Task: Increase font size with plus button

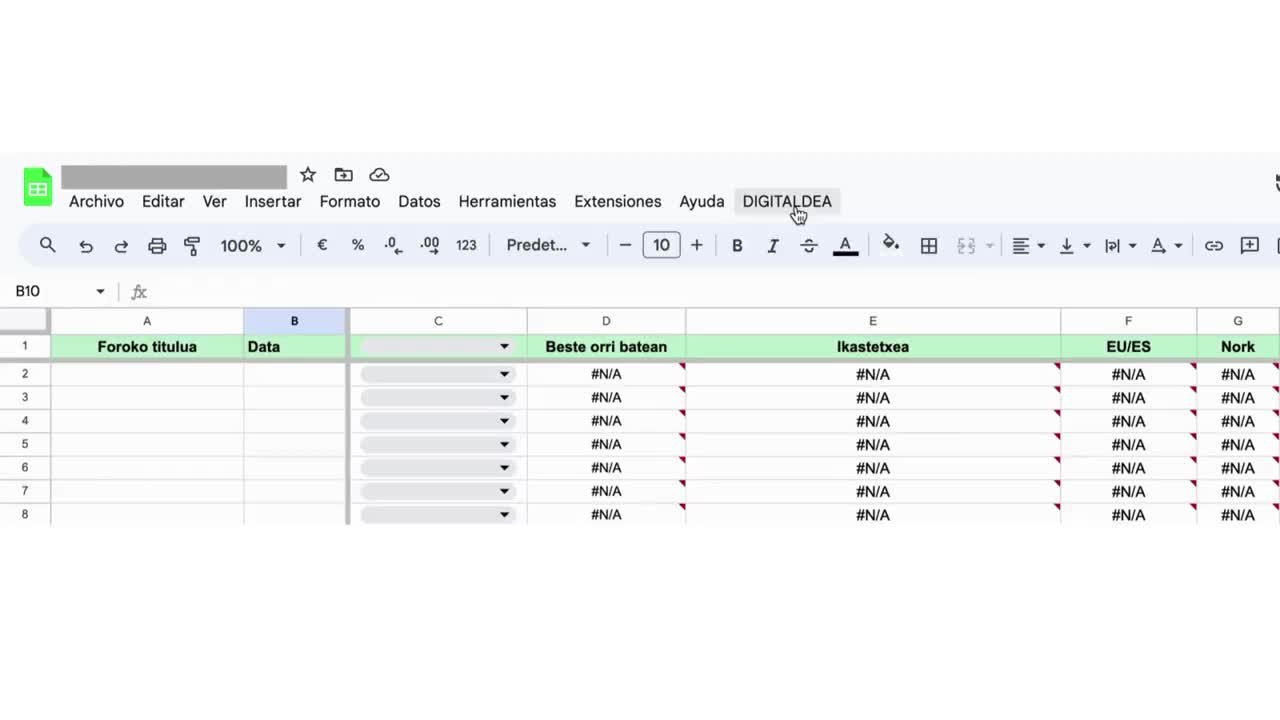Action: click(697, 245)
